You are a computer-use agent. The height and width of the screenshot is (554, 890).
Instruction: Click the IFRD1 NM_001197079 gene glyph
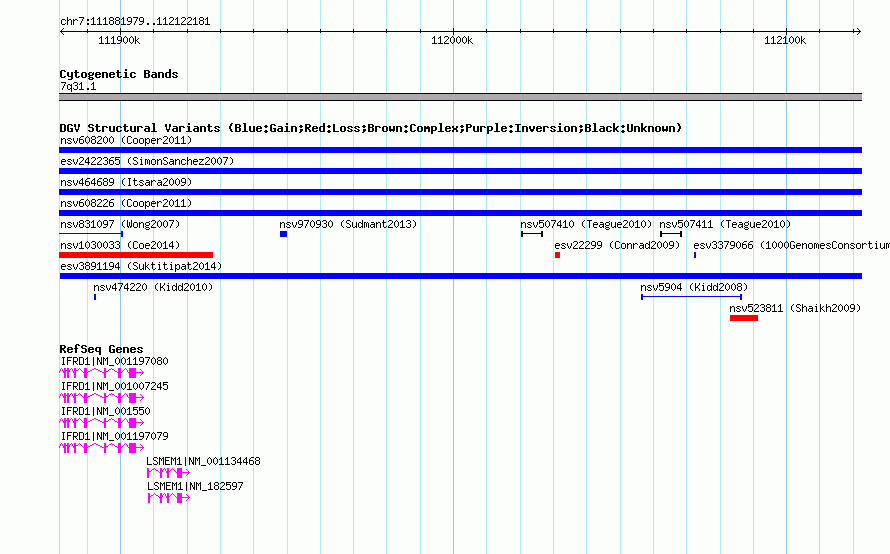tap(102, 448)
